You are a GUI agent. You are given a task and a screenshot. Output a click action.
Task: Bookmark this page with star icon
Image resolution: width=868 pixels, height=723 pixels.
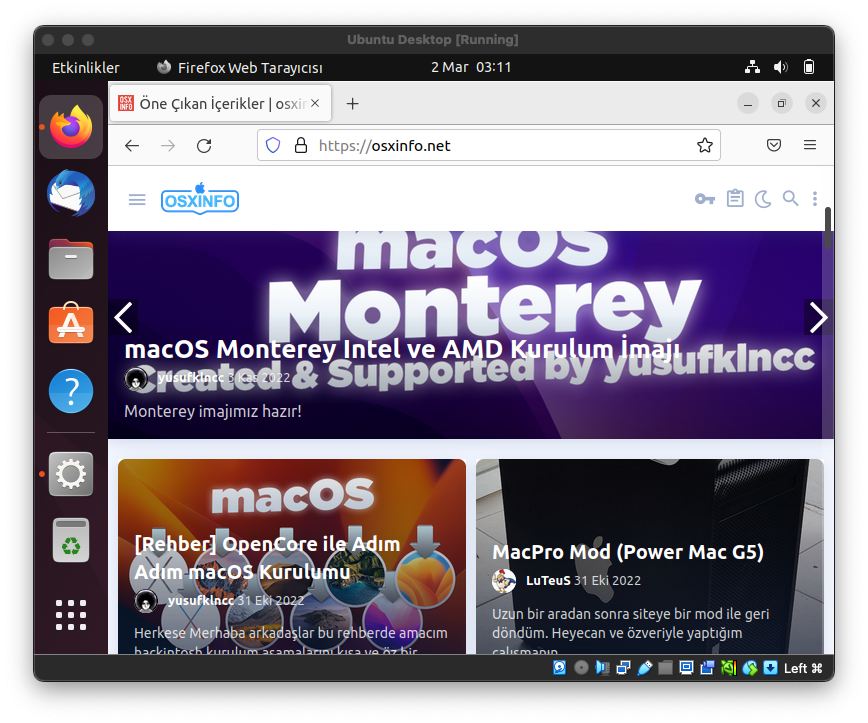click(705, 145)
